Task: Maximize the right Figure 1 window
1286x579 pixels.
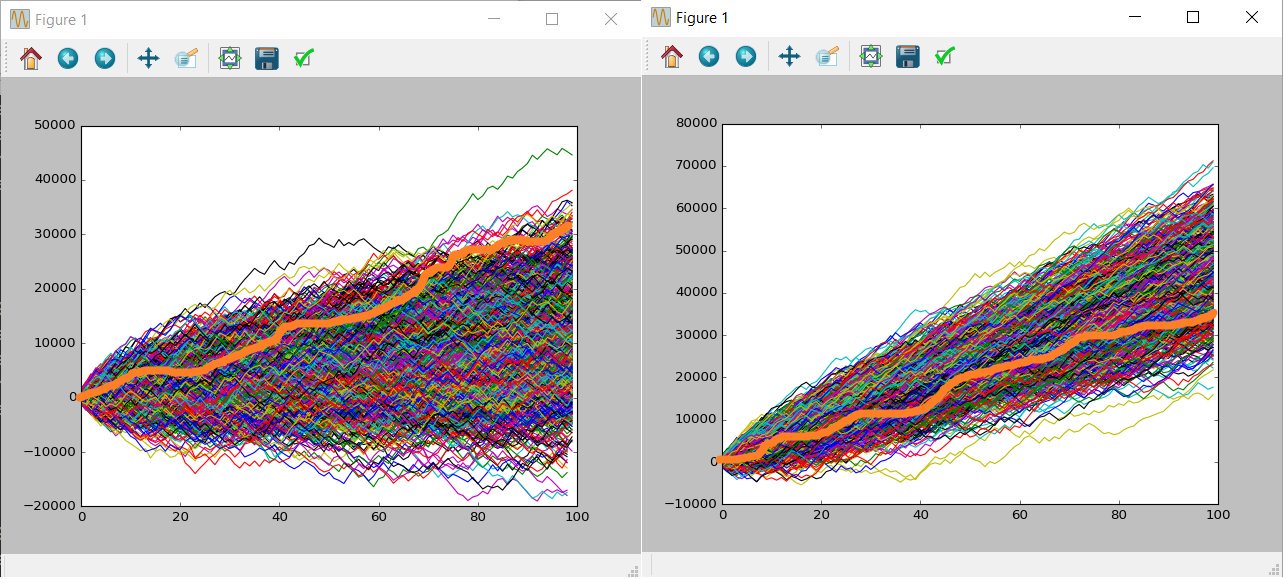Action: tap(1192, 17)
